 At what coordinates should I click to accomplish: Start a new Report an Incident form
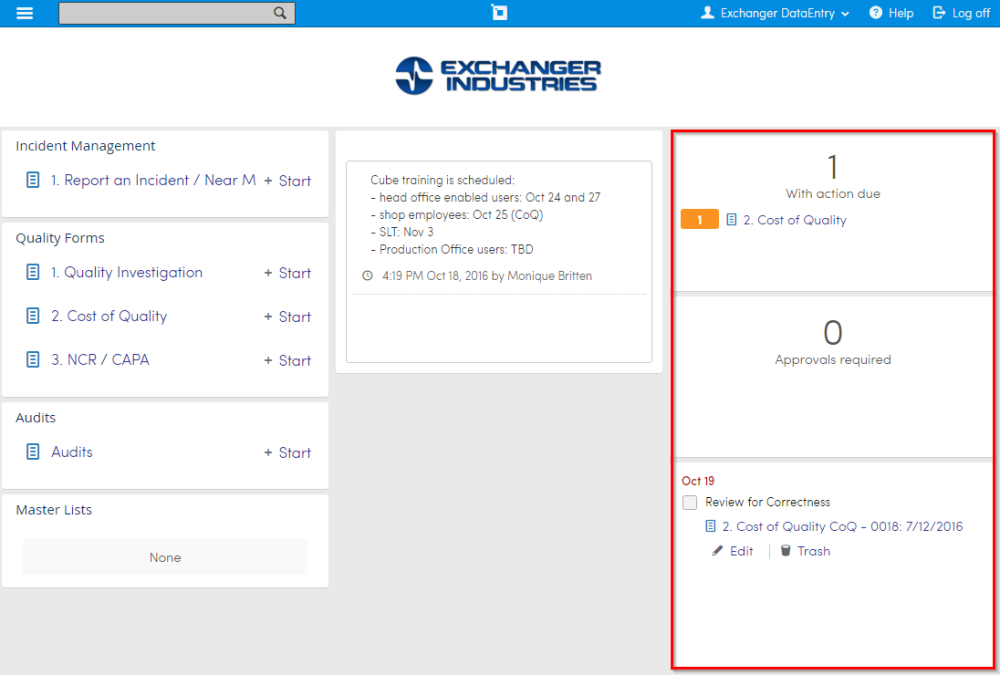click(288, 181)
